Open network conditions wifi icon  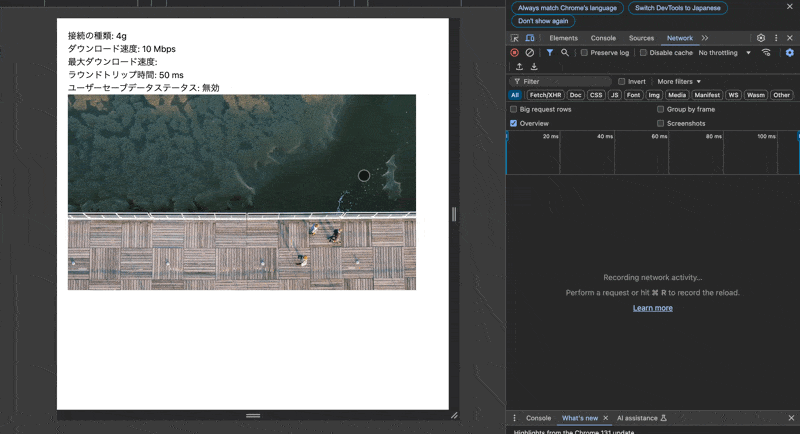[766, 53]
